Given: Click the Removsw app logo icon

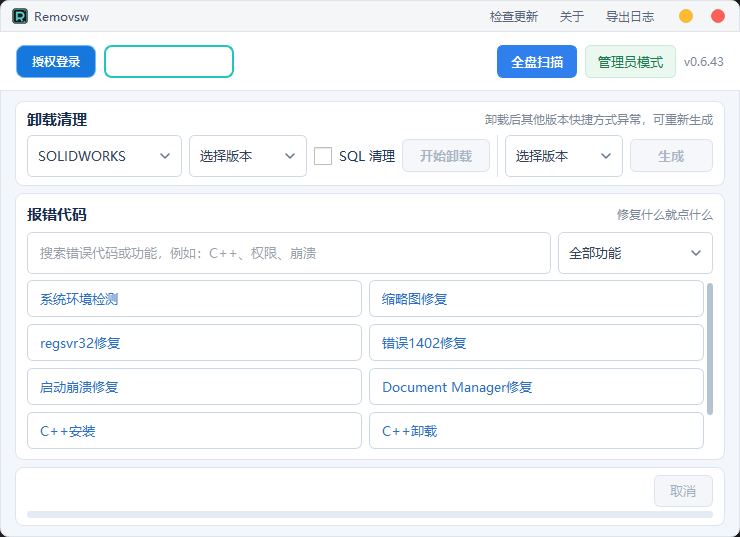Looking at the screenshot, I should point(20,17).
